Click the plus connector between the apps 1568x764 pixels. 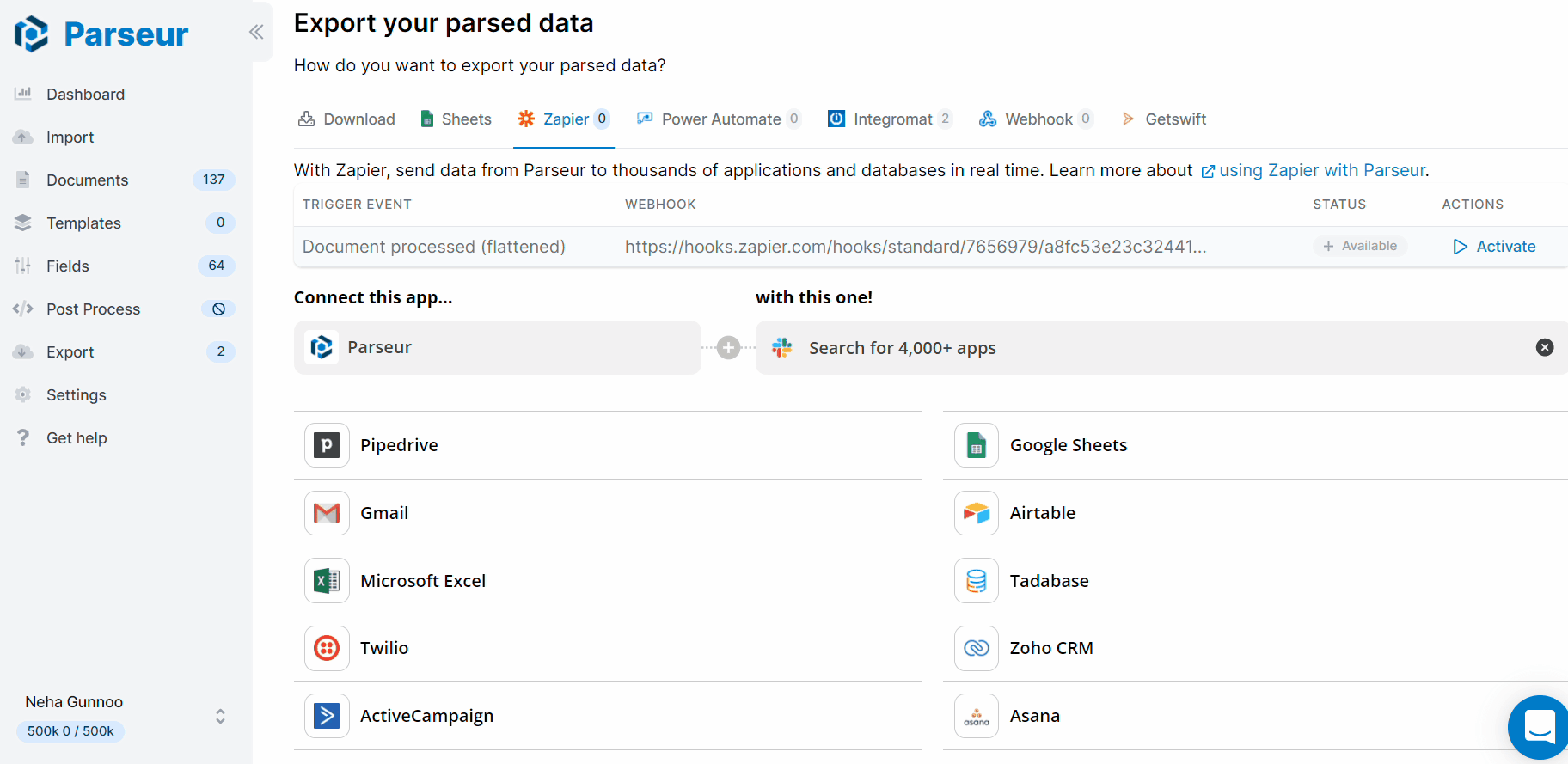click(729, 347)
